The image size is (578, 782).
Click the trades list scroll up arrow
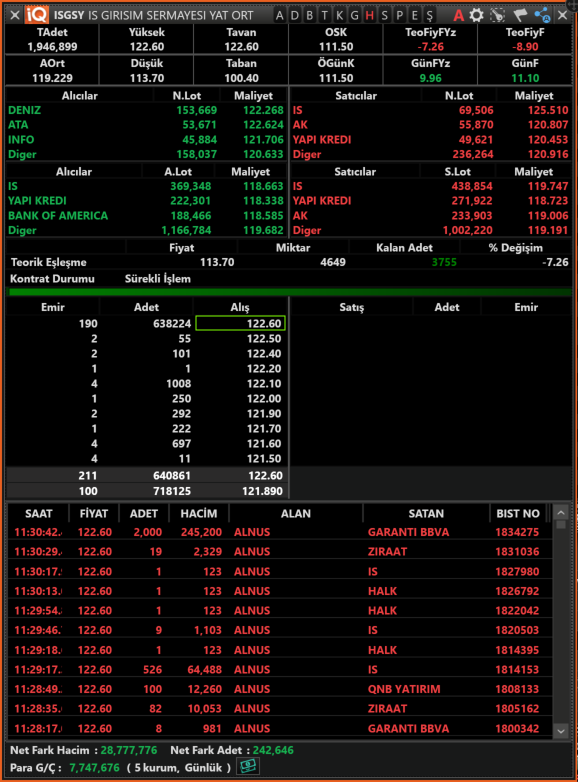pos(561,513)
